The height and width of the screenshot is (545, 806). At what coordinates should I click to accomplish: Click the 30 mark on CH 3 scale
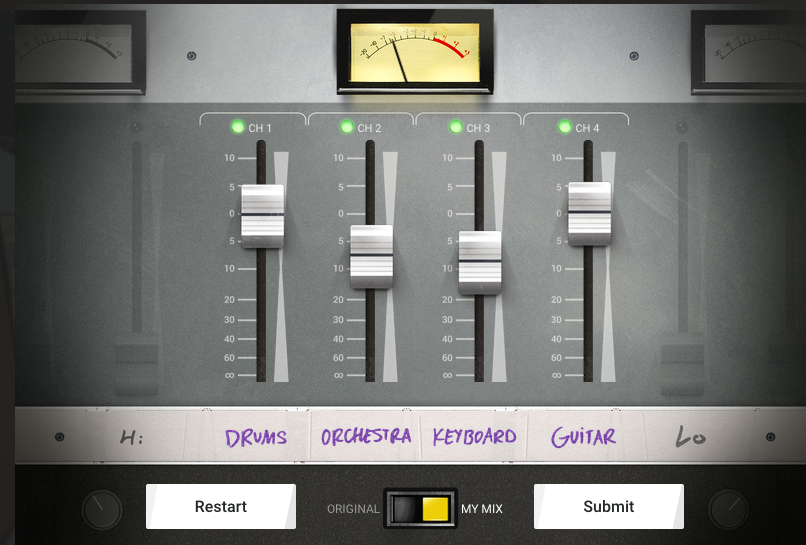447,320
